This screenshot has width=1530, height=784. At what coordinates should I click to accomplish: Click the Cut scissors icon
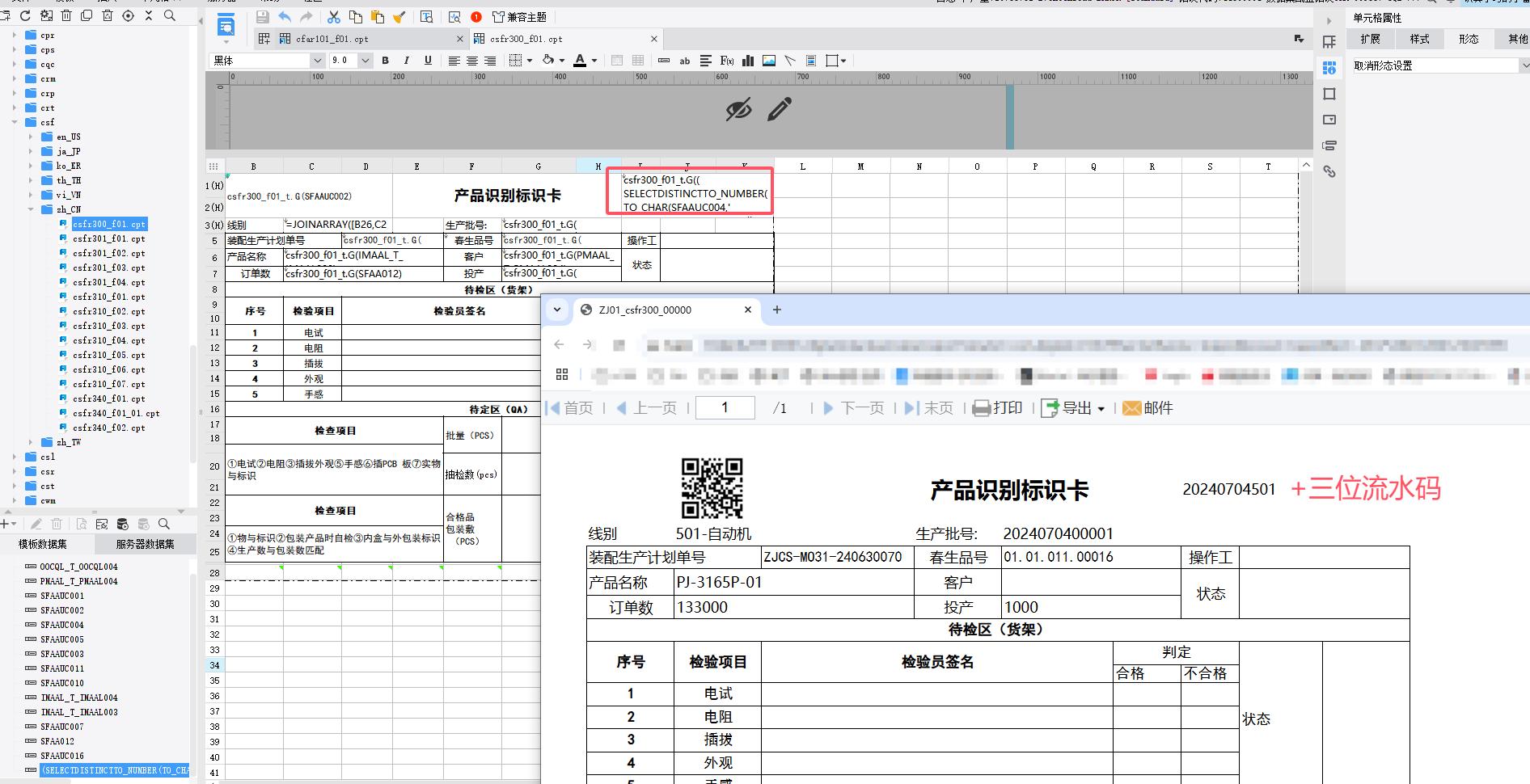[x=334, y=17]
